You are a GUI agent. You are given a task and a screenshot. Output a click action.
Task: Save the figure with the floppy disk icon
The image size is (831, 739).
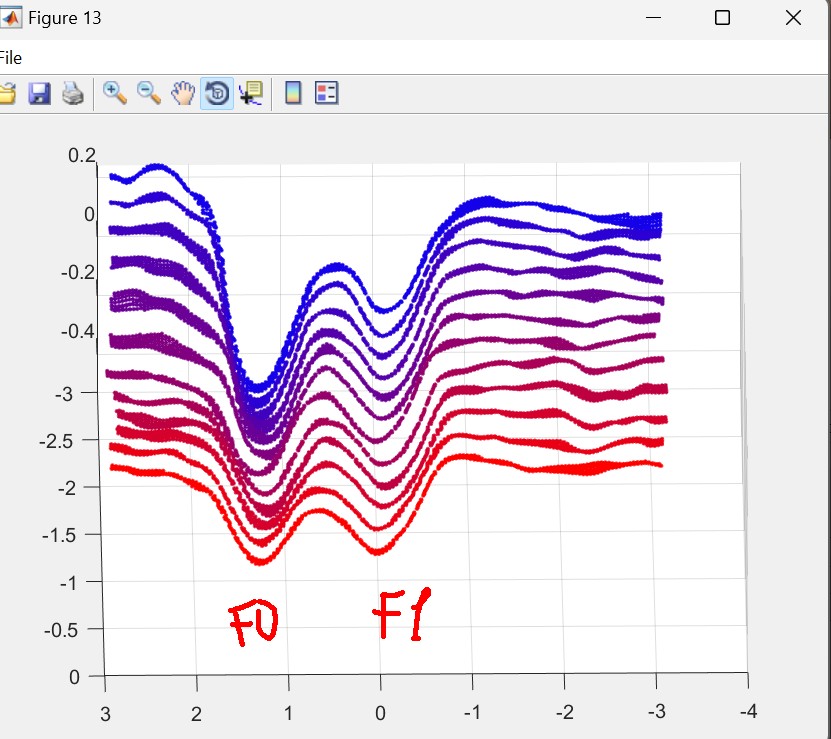[39, 94]
